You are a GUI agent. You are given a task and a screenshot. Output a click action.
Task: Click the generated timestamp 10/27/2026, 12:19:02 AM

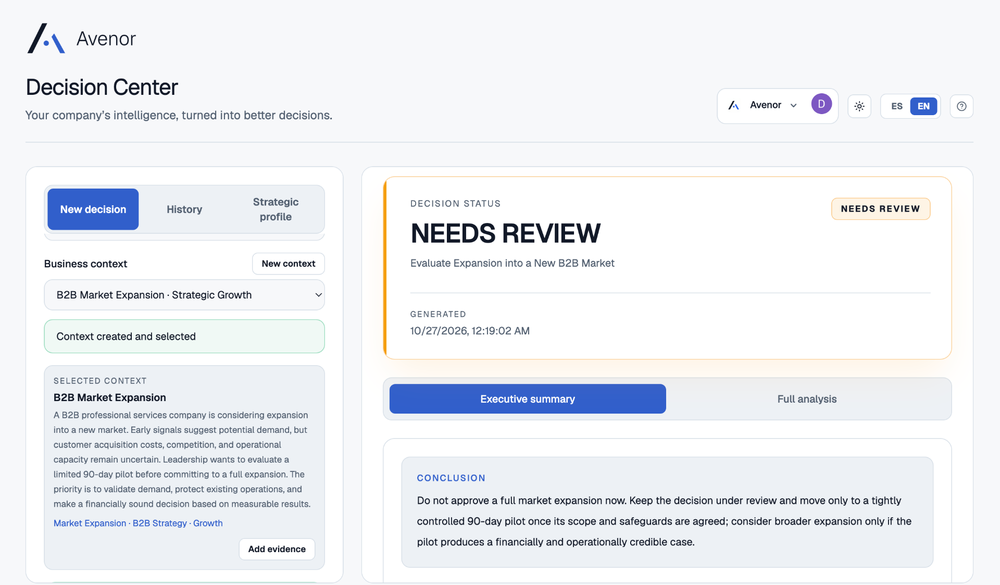pos(470,330)
